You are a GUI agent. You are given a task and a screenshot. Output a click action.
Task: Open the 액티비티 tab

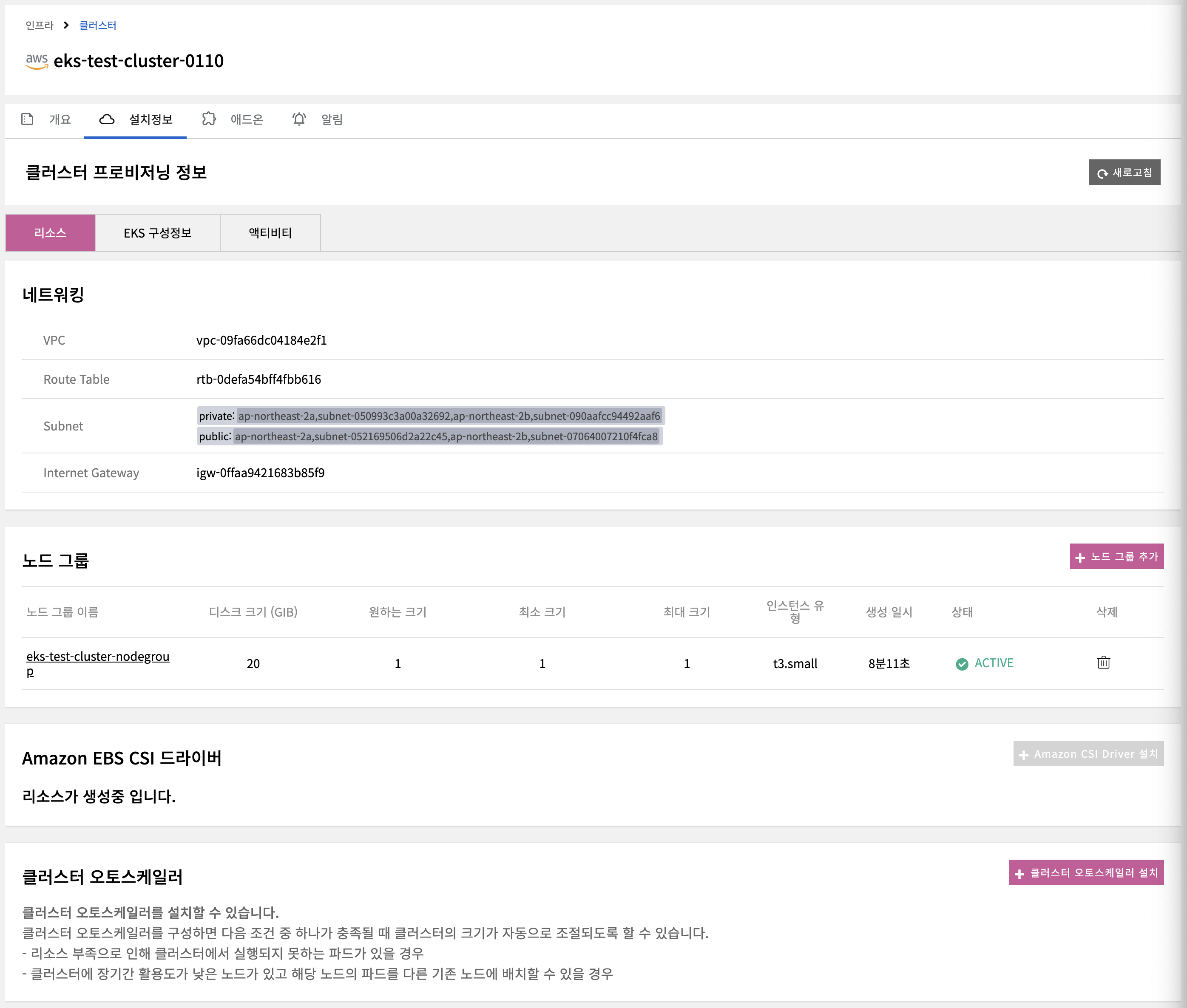(270, 232)
